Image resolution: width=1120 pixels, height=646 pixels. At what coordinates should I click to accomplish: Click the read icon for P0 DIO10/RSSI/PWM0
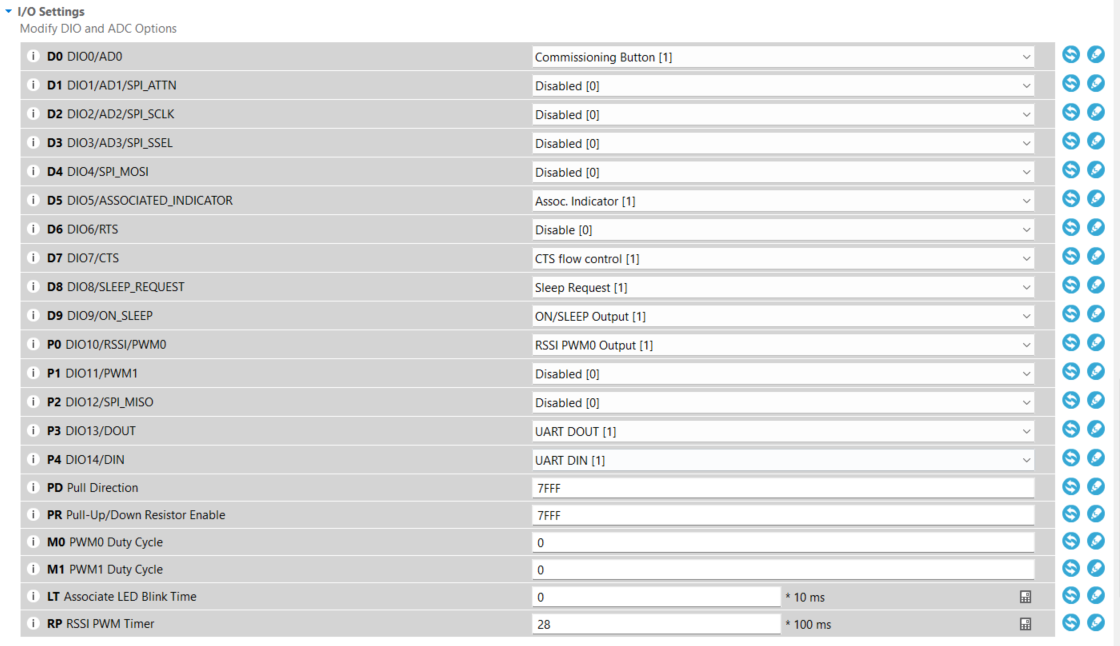[1071, 343]
